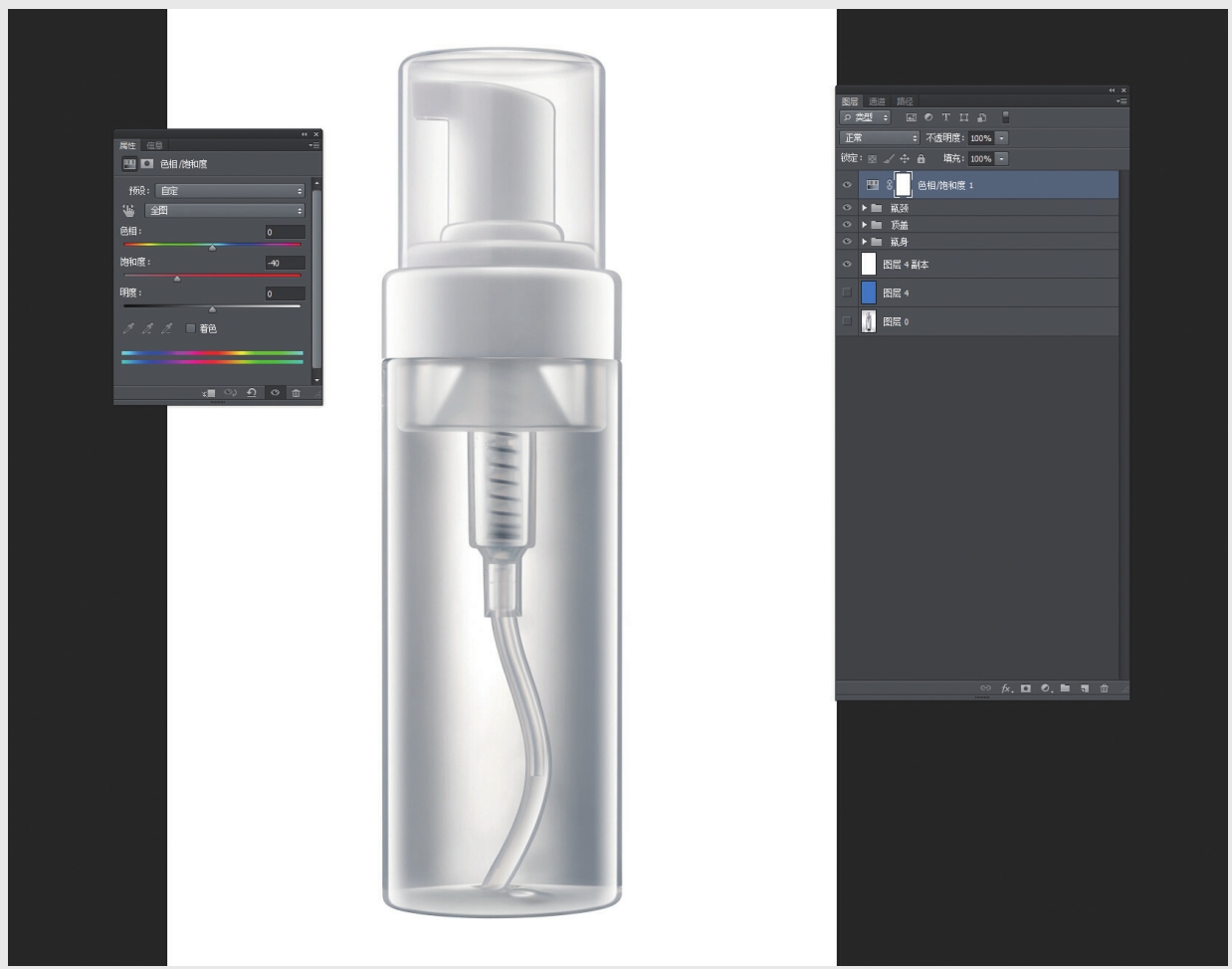Switch to the 图层 tab
The height and width of the screenshot is (969, 1232).
(849, 101)
